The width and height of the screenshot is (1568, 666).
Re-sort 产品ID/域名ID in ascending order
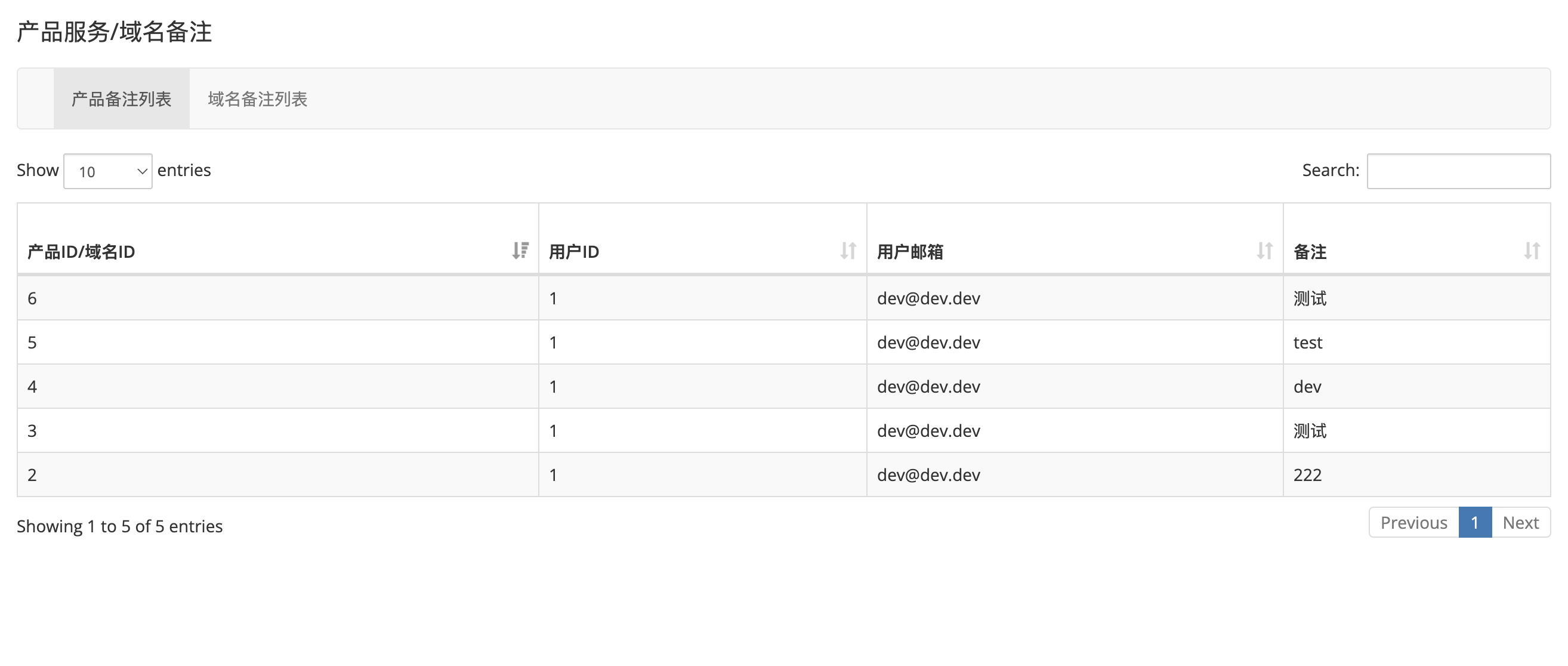[520, 251]
